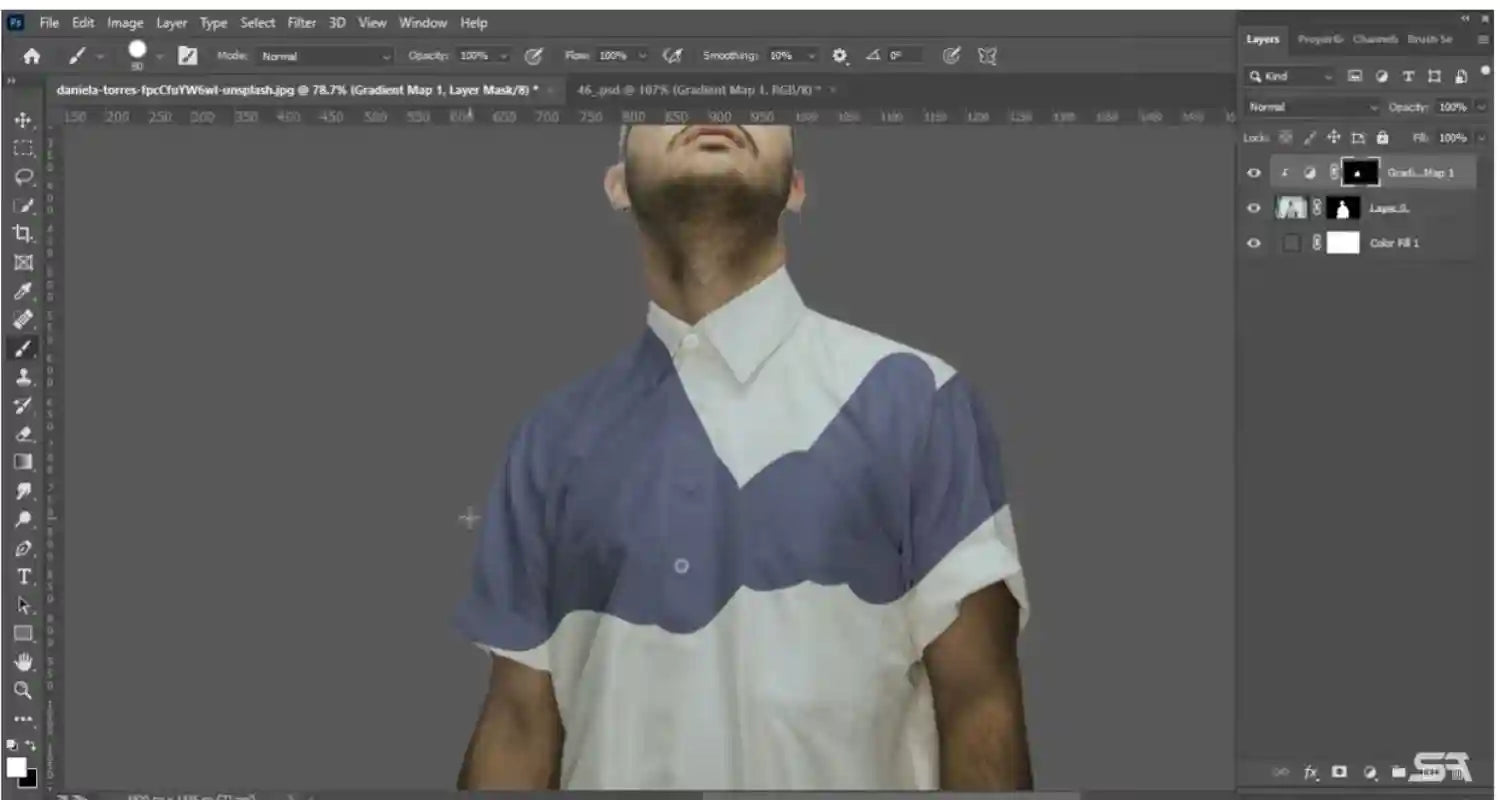Add a layer mask from panel bottom
Screen dimensions: 1500x800
(1340, 773)
